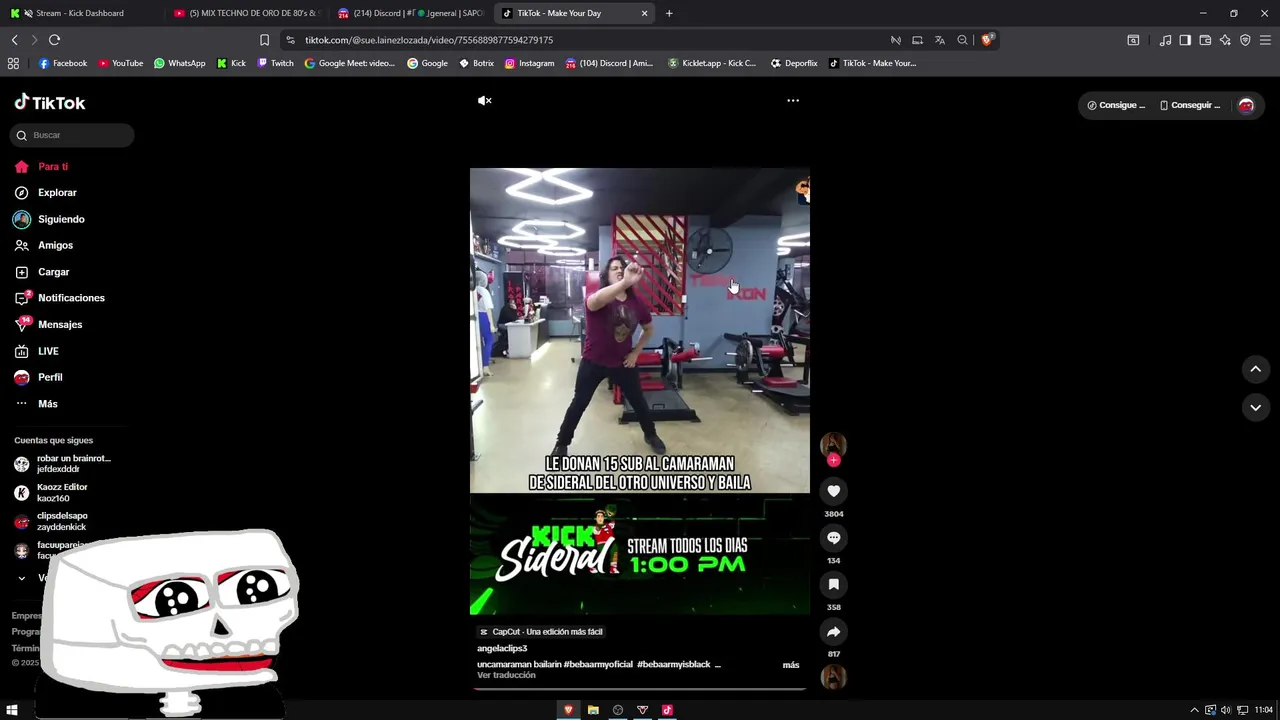The height and width of the screenshot is (720, 1280).
Task: Open Notificaciones panel
Action: (x=59, y=298)
